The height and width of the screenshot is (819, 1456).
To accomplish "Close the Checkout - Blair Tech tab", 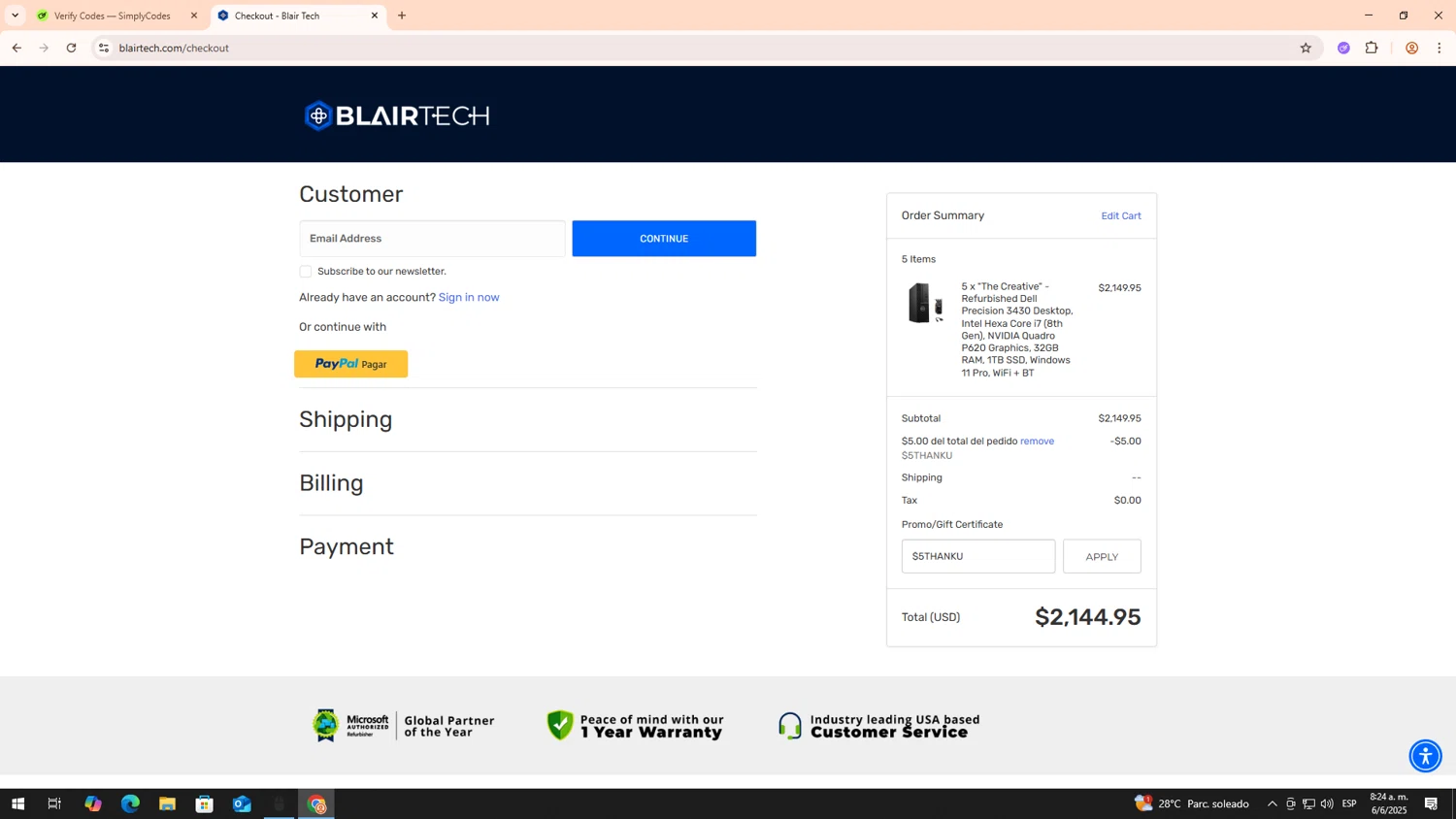I will pos(375,16).
